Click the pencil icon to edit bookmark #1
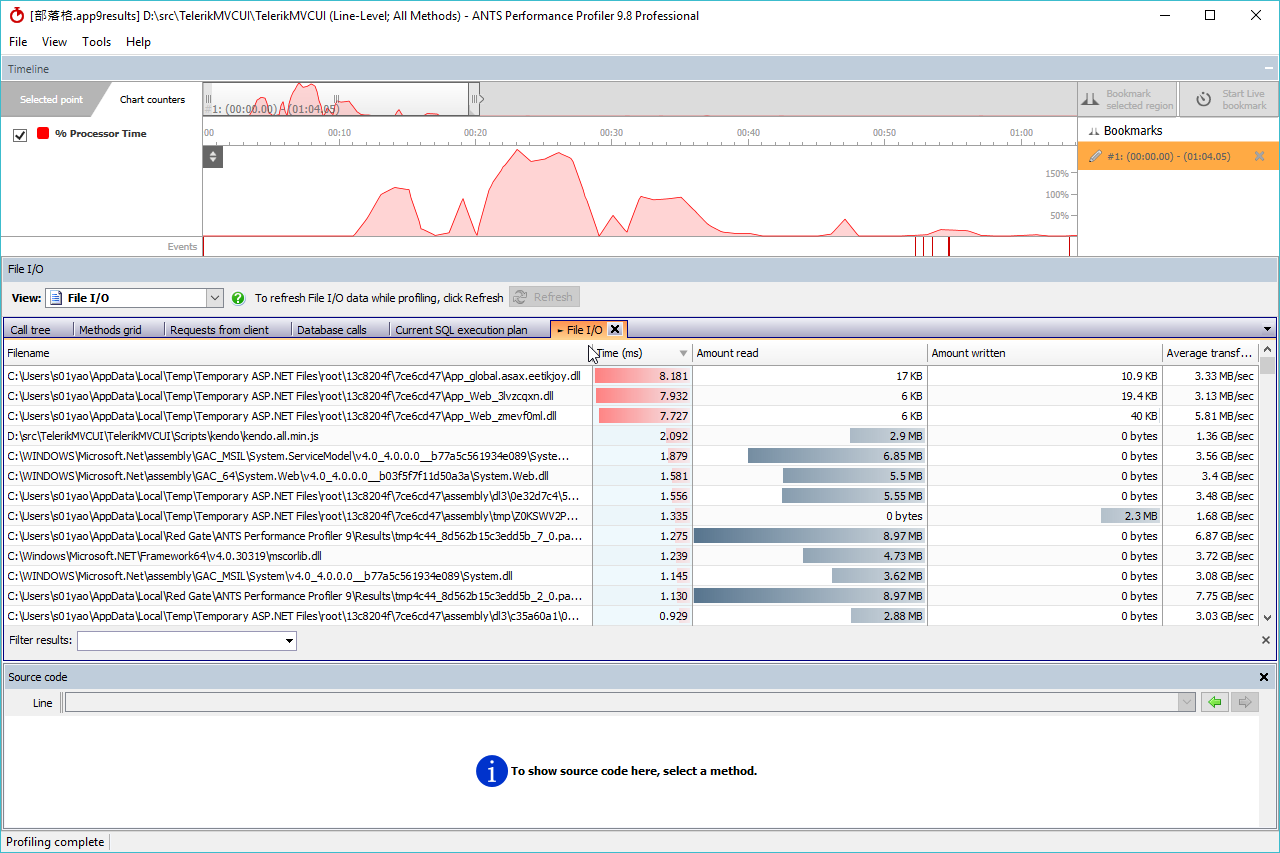 point(1097,156)
